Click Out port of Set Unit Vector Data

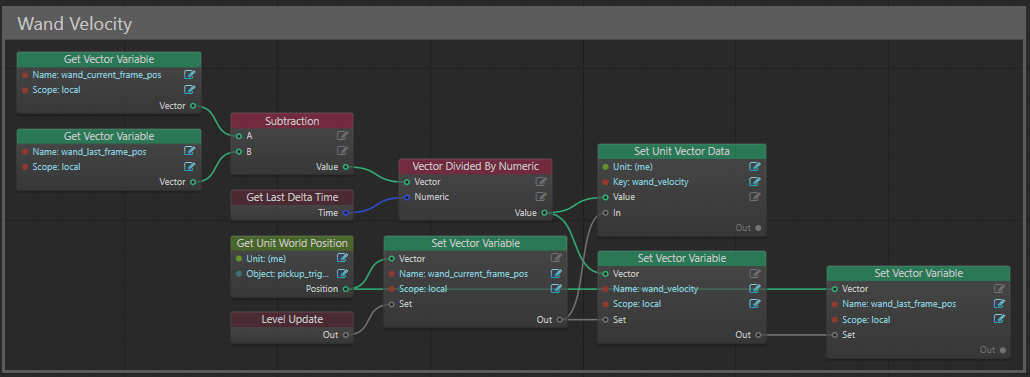pos(758,228)
